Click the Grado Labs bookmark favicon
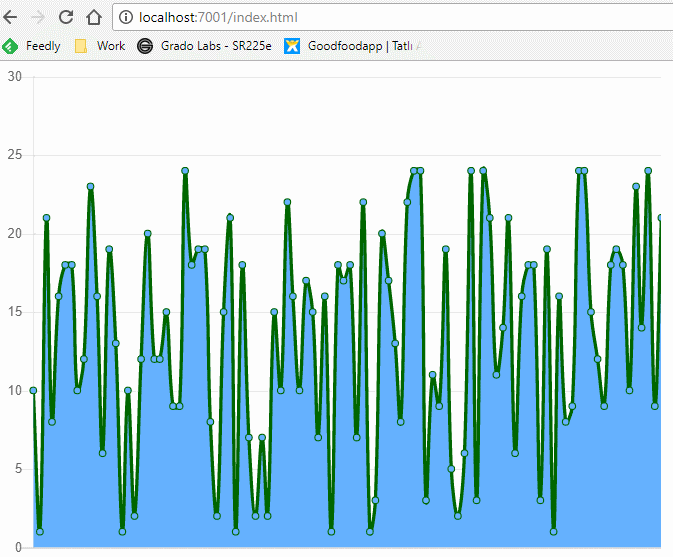 coord(145,46)
